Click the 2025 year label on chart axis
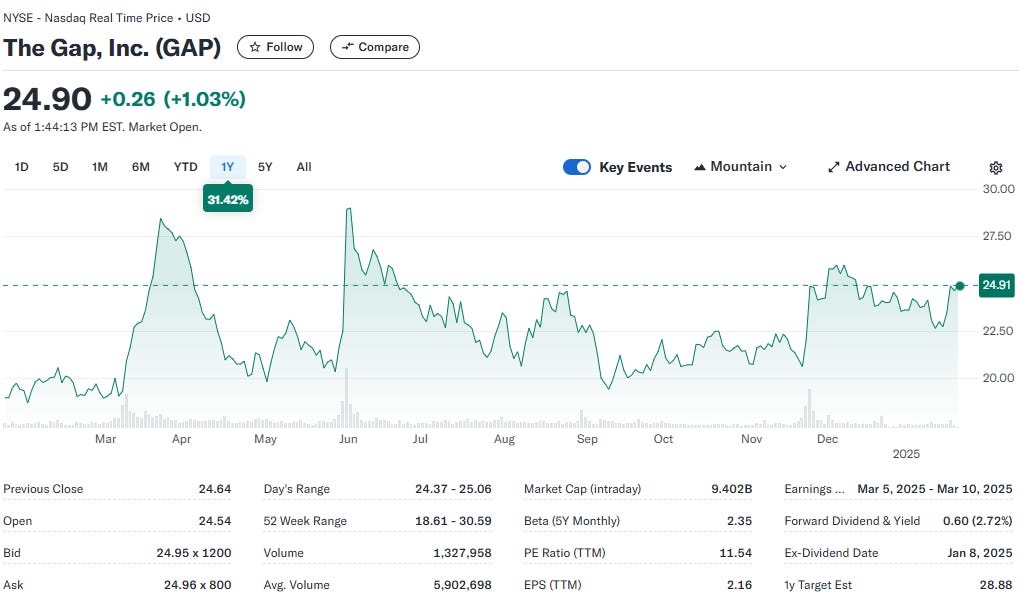 click(x=906, y=454)
